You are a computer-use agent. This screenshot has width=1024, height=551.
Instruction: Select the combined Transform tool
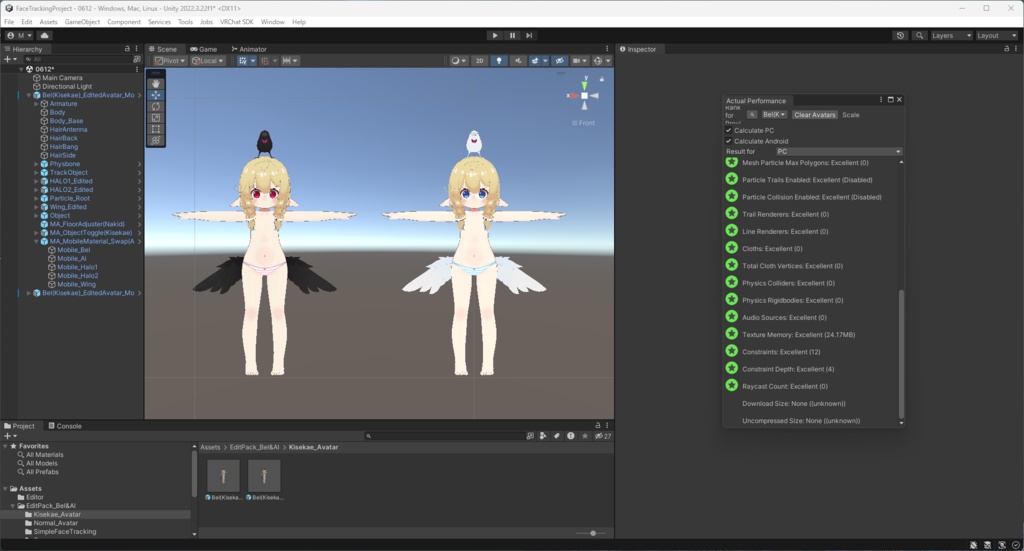[155, 140]
